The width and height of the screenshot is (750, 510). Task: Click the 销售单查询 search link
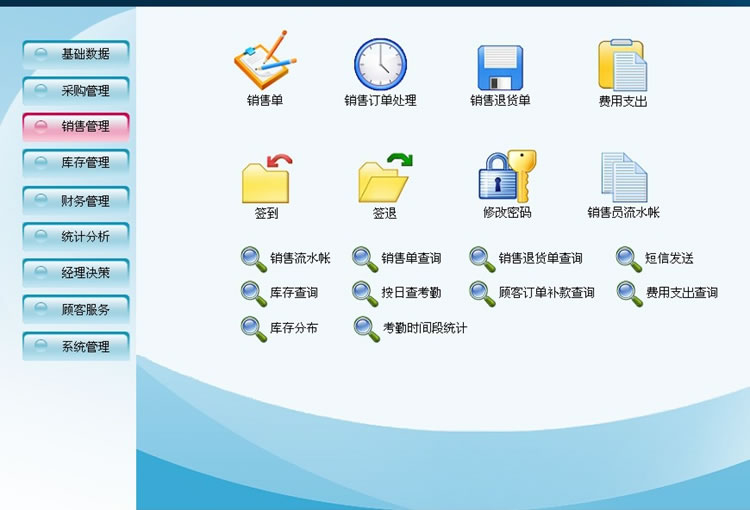410,259
